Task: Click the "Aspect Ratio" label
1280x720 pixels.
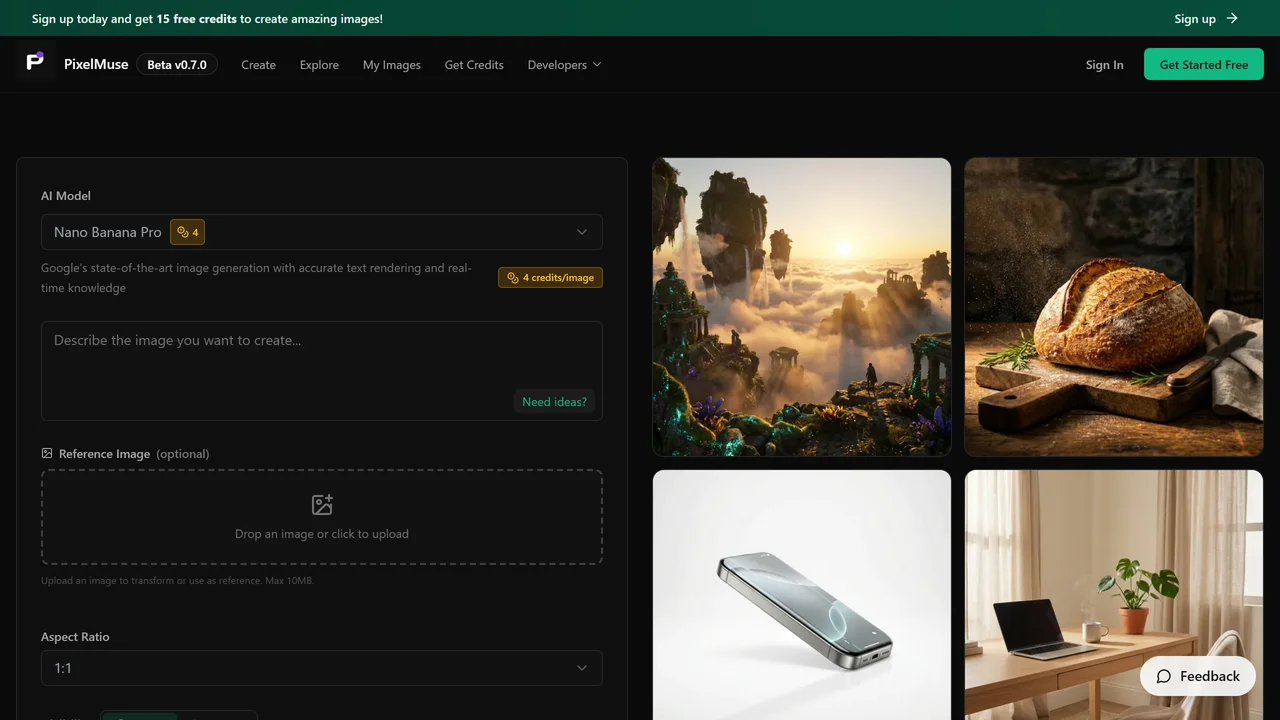Action: pos(75,637)
